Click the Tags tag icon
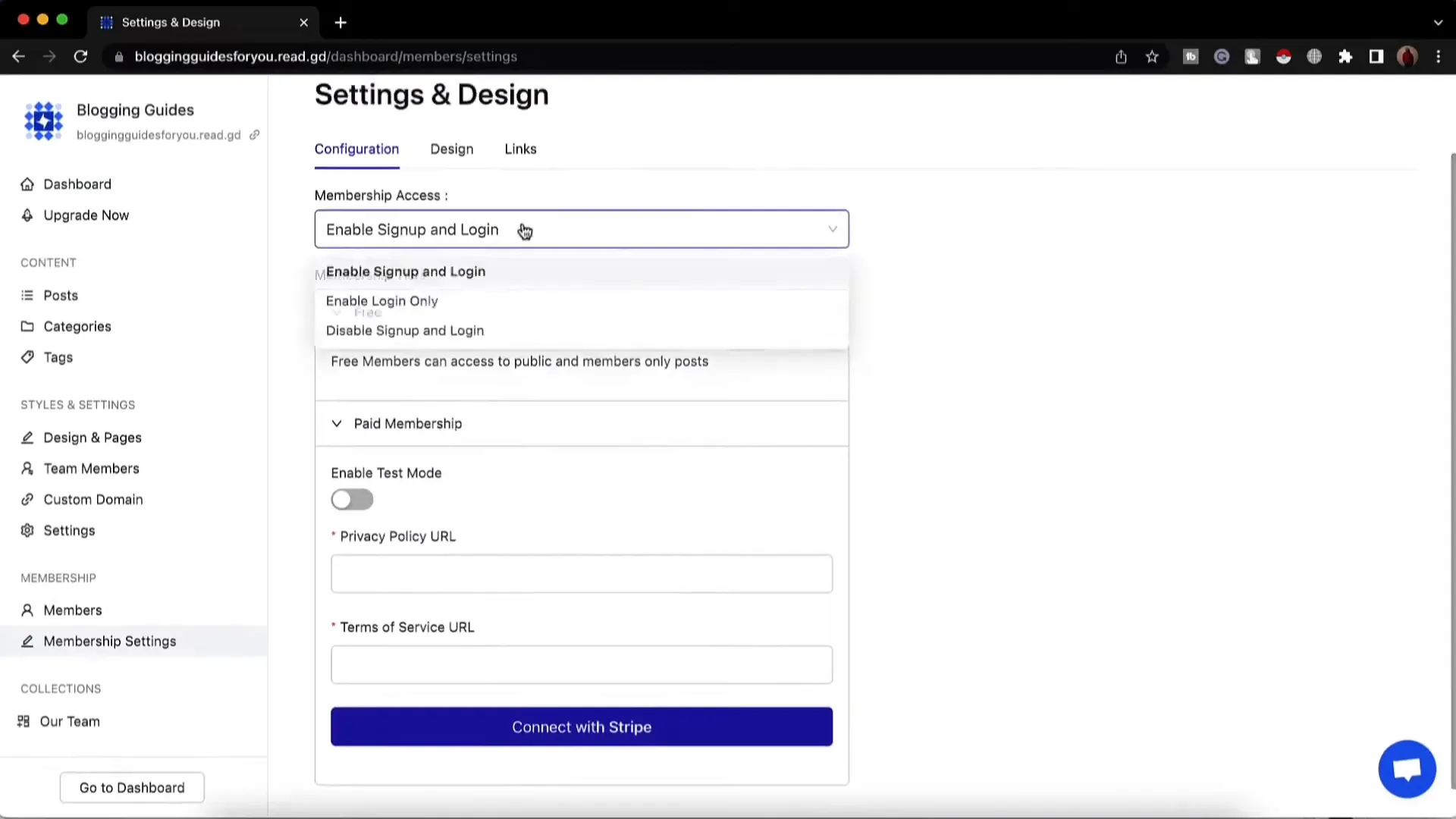The image size is (1456, 819). (27, 357)
